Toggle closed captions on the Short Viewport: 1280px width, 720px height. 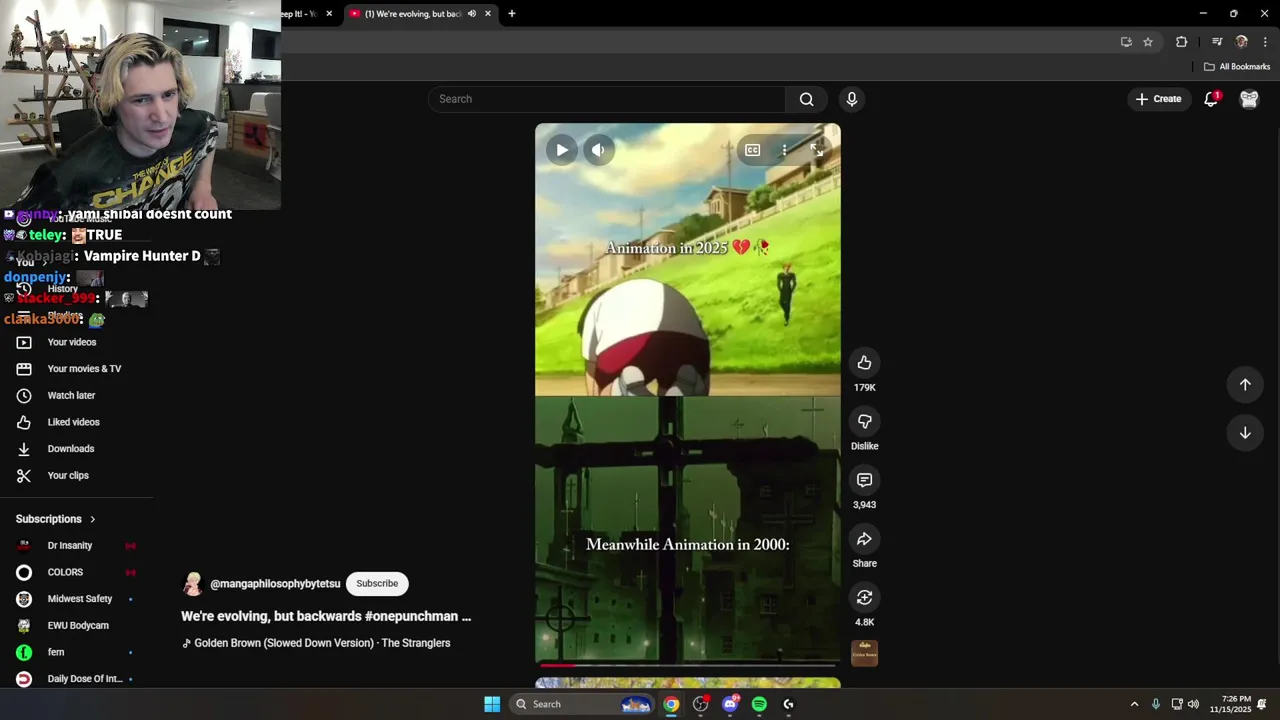[752, 150]
